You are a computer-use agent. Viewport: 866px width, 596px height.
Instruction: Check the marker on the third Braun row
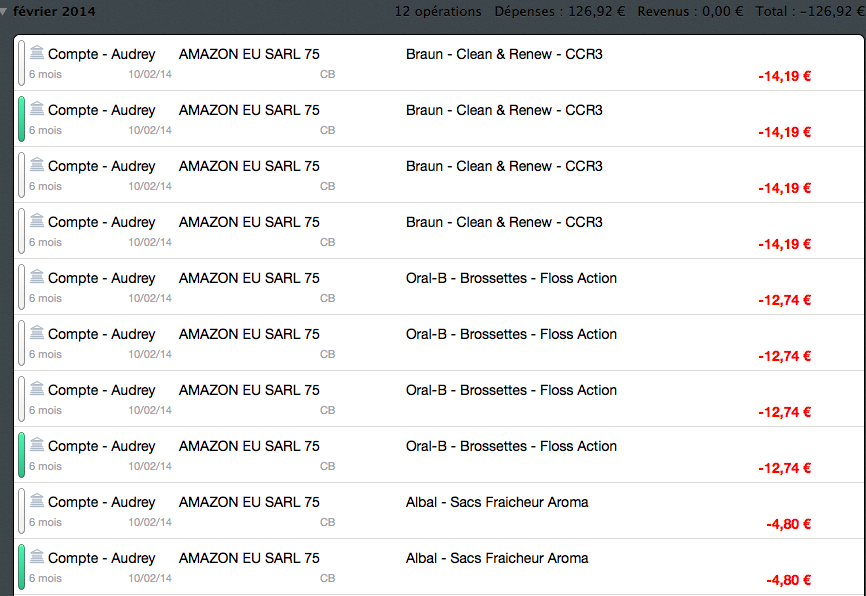[x=22, y=175]
